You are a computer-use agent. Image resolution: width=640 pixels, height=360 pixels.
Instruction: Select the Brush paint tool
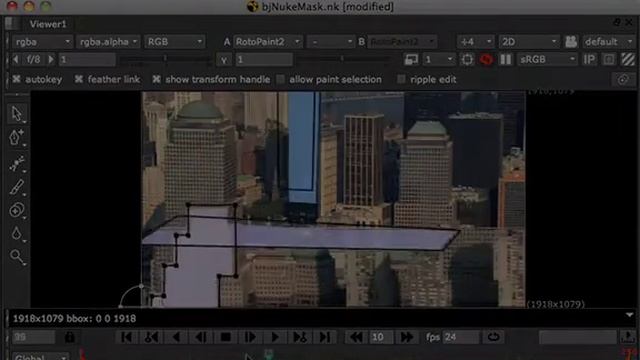(16, 187)
